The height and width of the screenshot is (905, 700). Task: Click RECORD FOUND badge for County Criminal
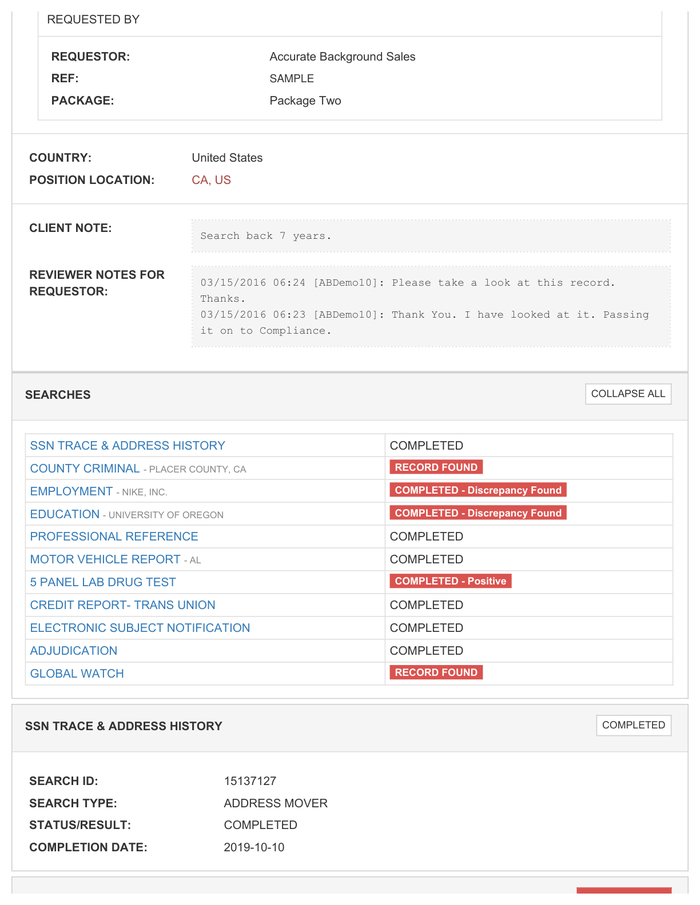click(x=436, y=467)
